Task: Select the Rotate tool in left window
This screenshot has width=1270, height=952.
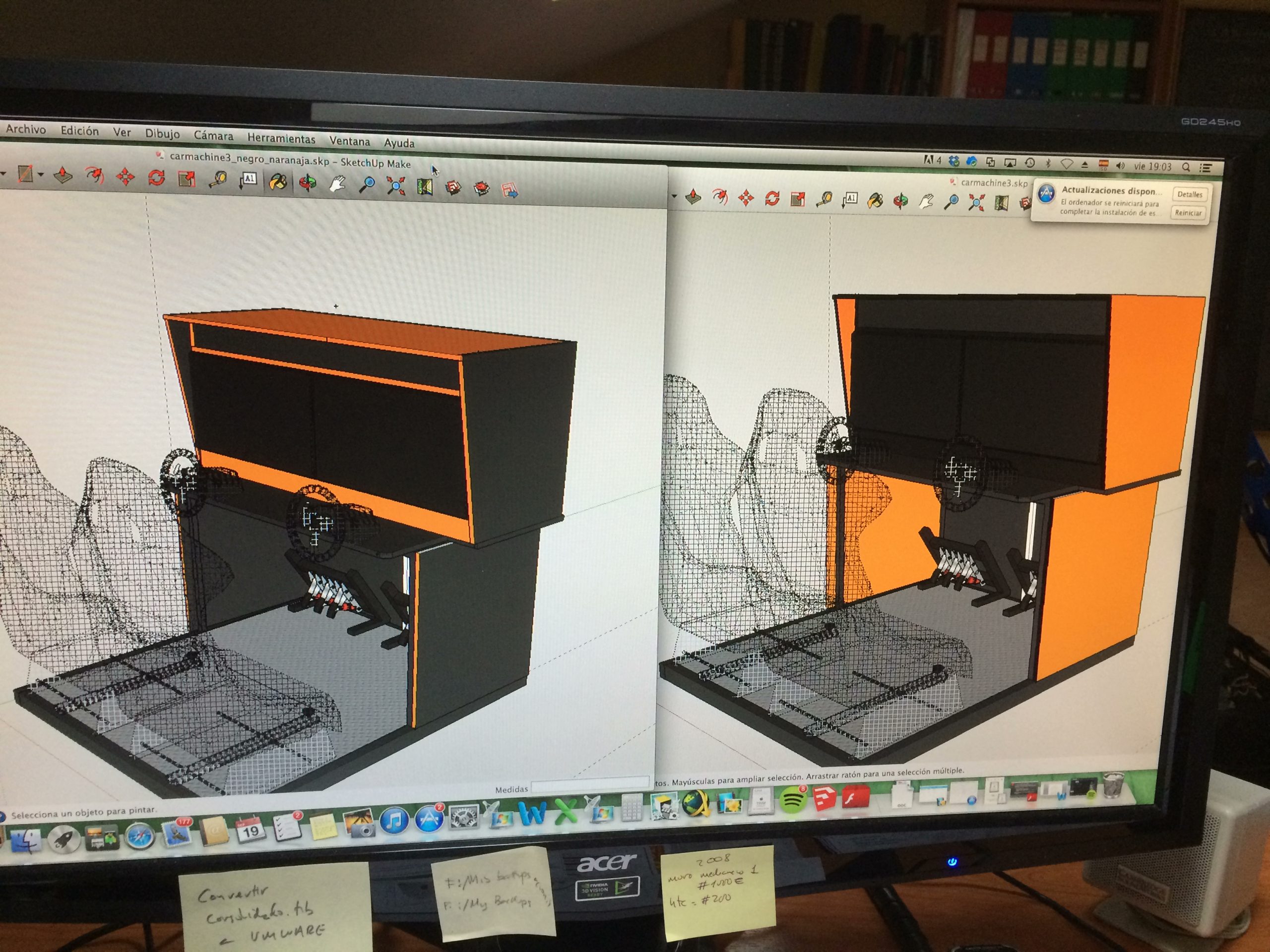Action: (156, 178)
